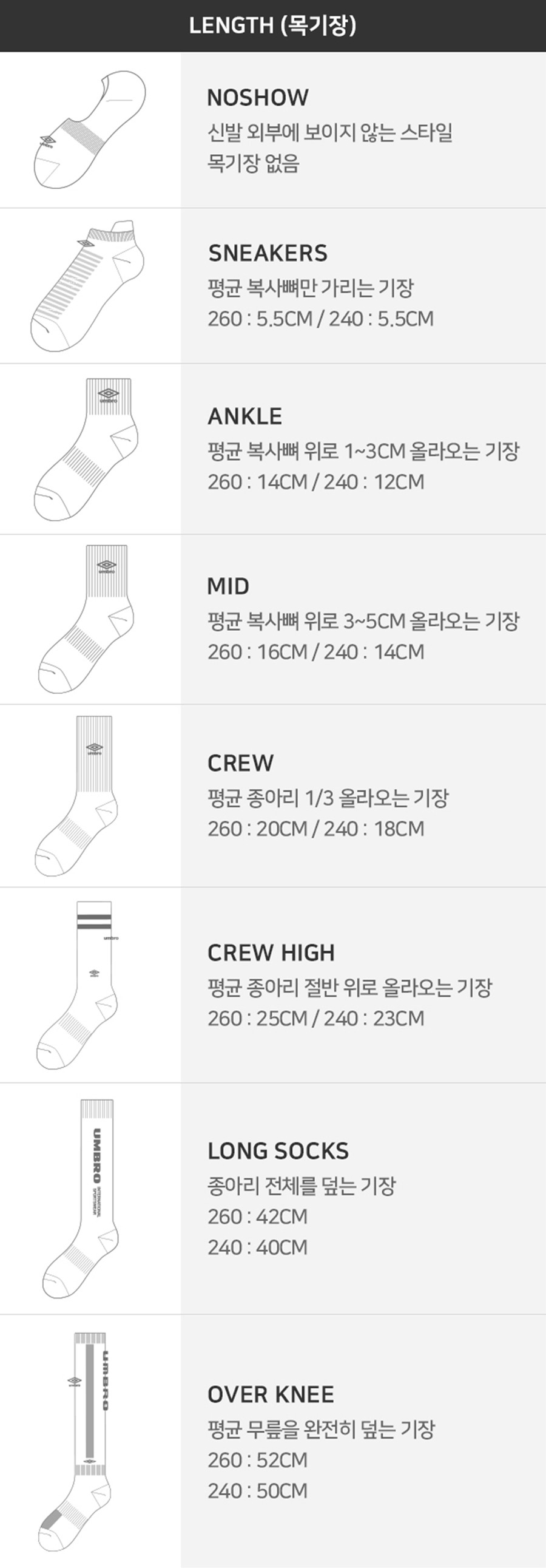This screenshot has height=1568, width=546.
Task: Click the CREW sock illustration
Action: [76, 796]
